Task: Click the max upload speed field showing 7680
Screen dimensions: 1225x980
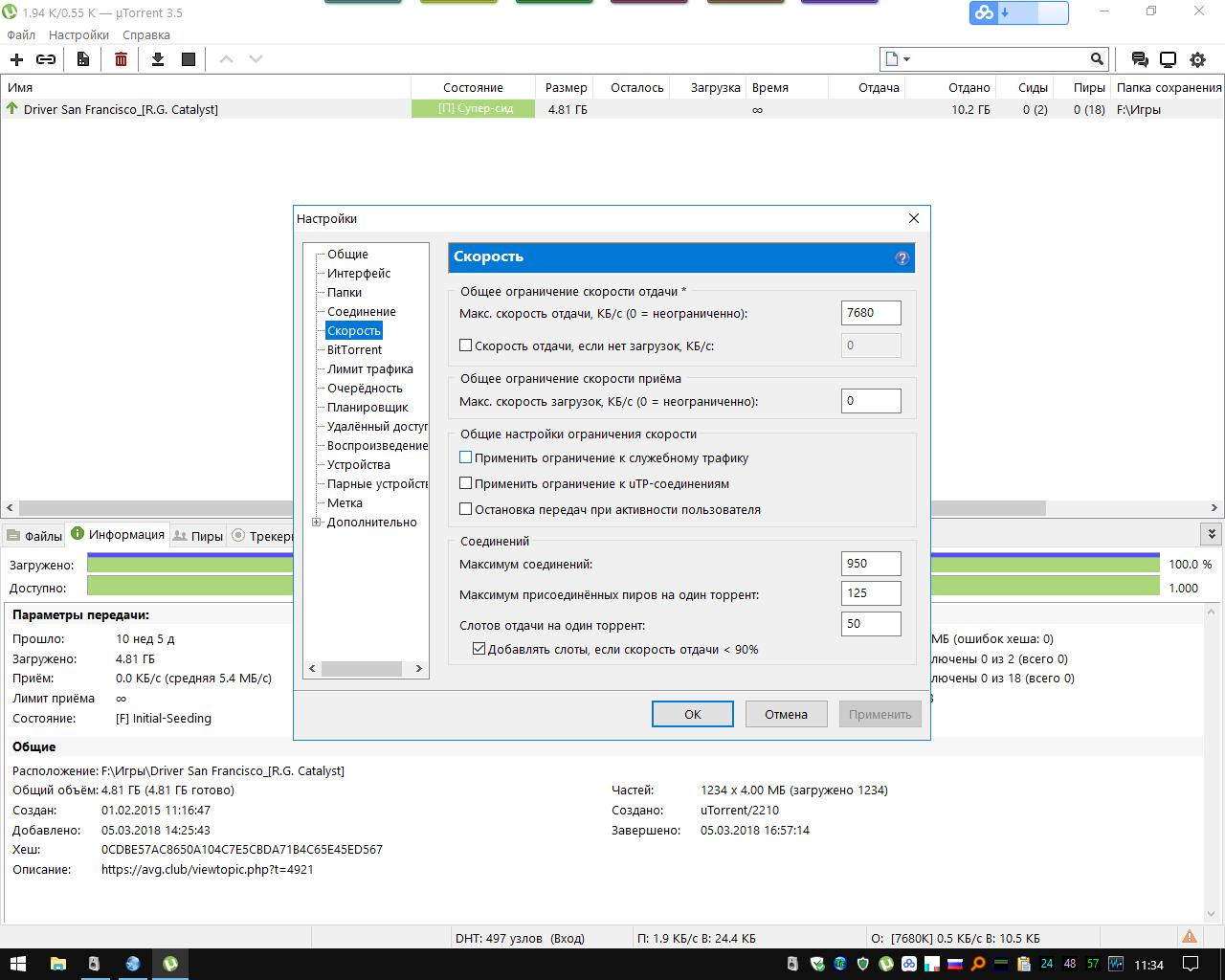Action: [871, 313]
